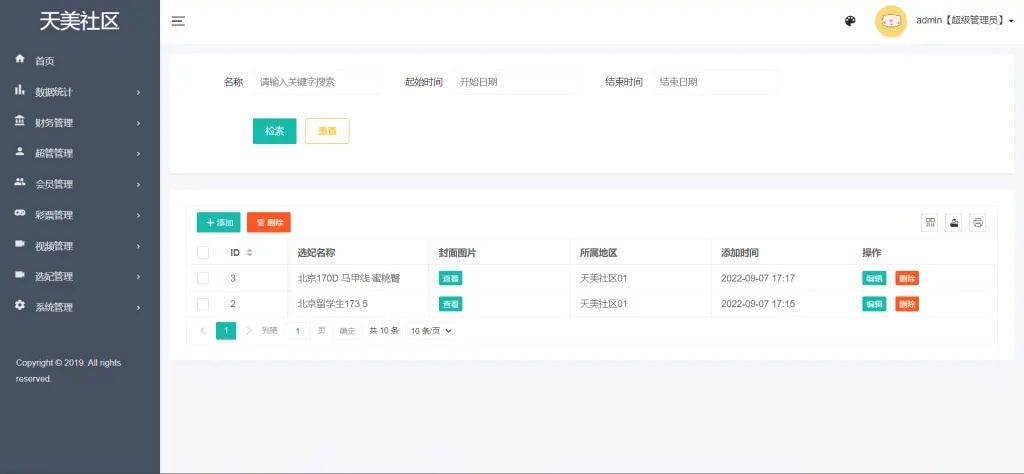This screenshot has height=474, width=1024.
Task: Click the 所属地区 column header
Action: pyautogui.click(x=599, y=253)
